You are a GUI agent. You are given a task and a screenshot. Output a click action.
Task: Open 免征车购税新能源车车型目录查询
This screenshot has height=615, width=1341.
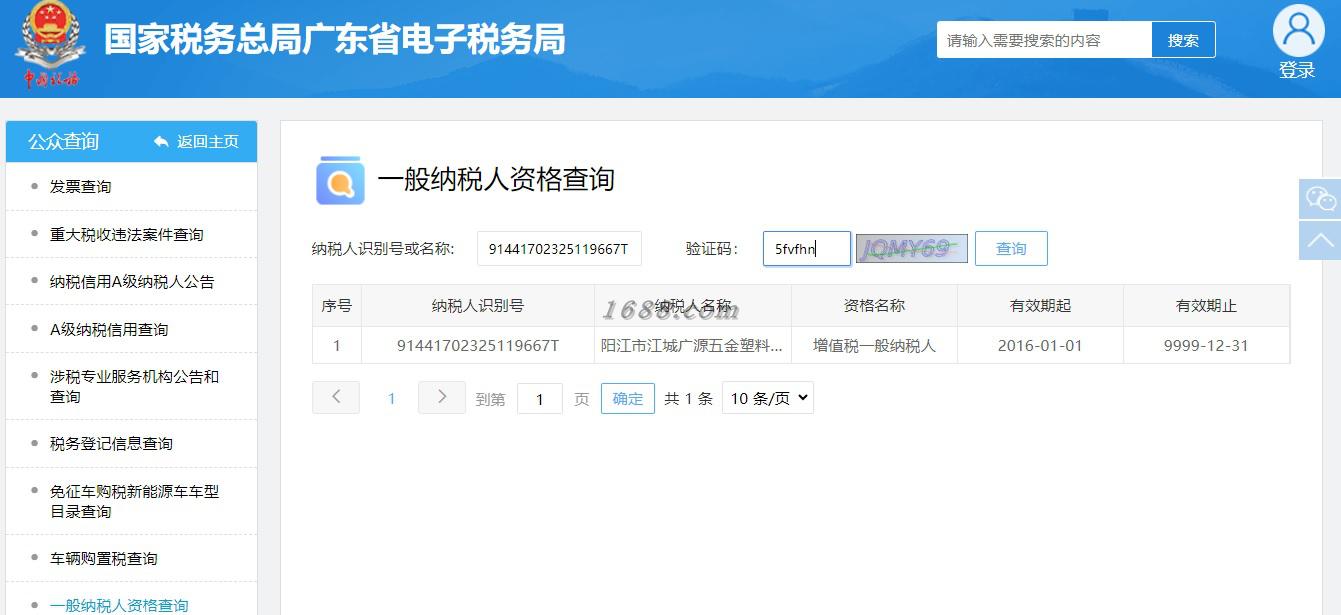click(x=134, y=502)
